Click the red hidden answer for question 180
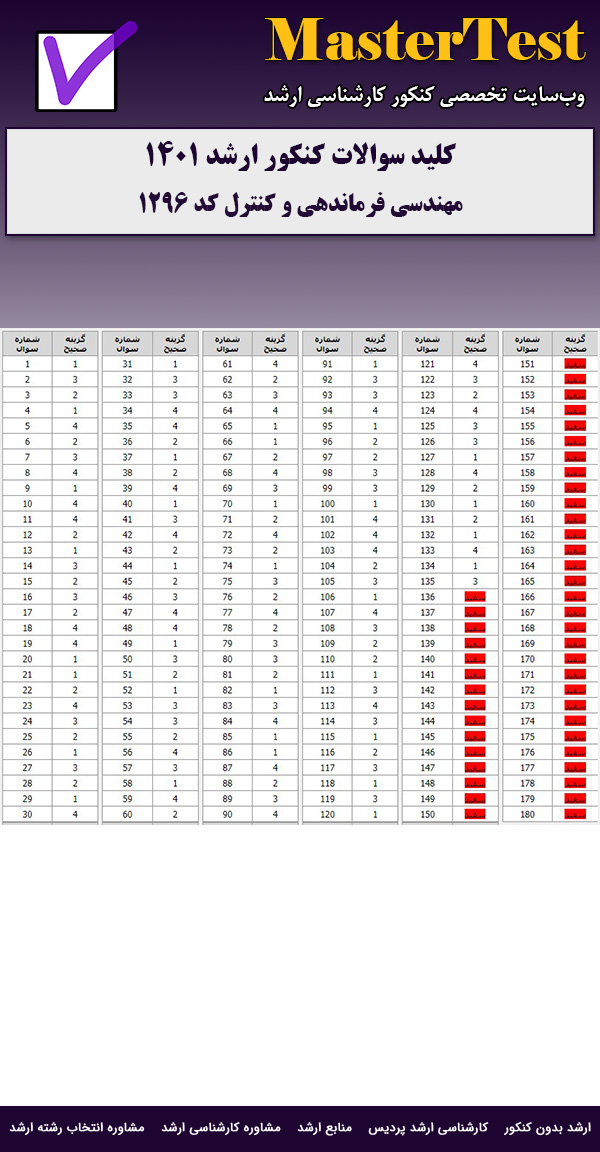Image resolution: width=600 pixels, height=1152 pixels. pos(574,814)
